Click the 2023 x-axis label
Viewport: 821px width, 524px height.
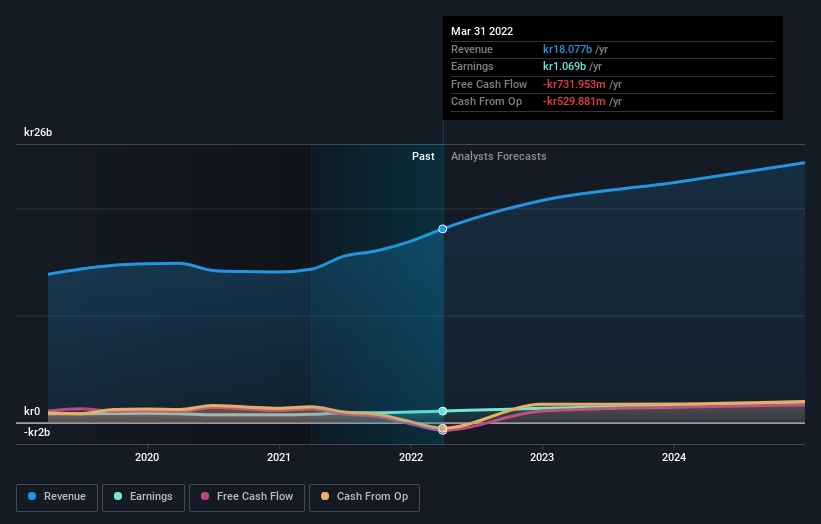[542, 457]
